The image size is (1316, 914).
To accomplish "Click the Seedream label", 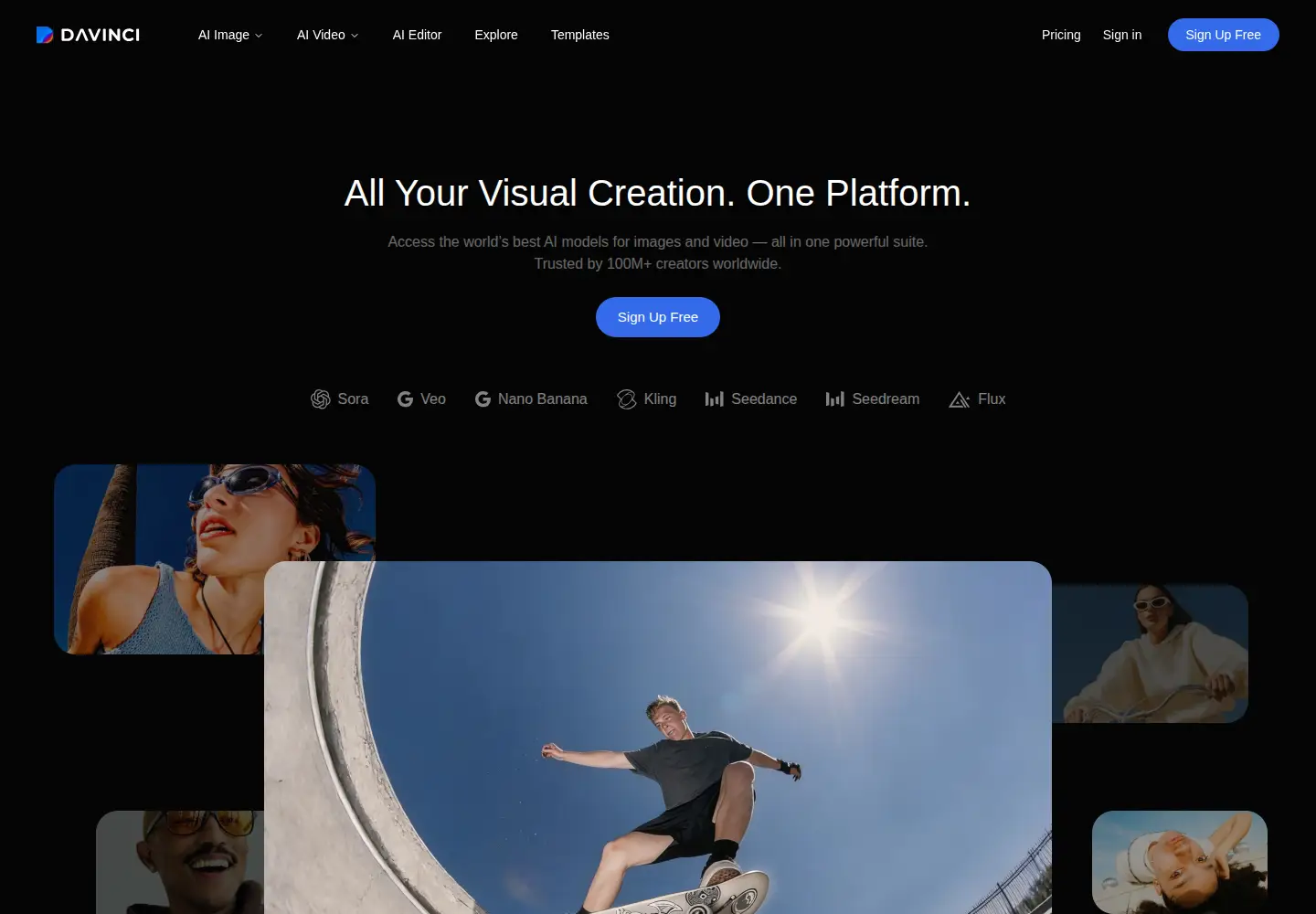I will pos(886,399).
